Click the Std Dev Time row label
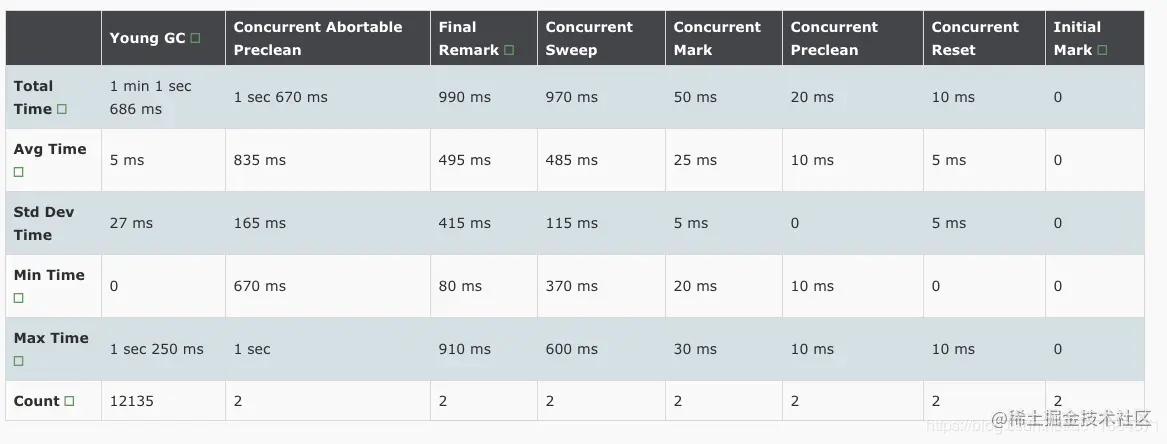This screenshot has height=444, width=1167. click(x=44, y=223)
